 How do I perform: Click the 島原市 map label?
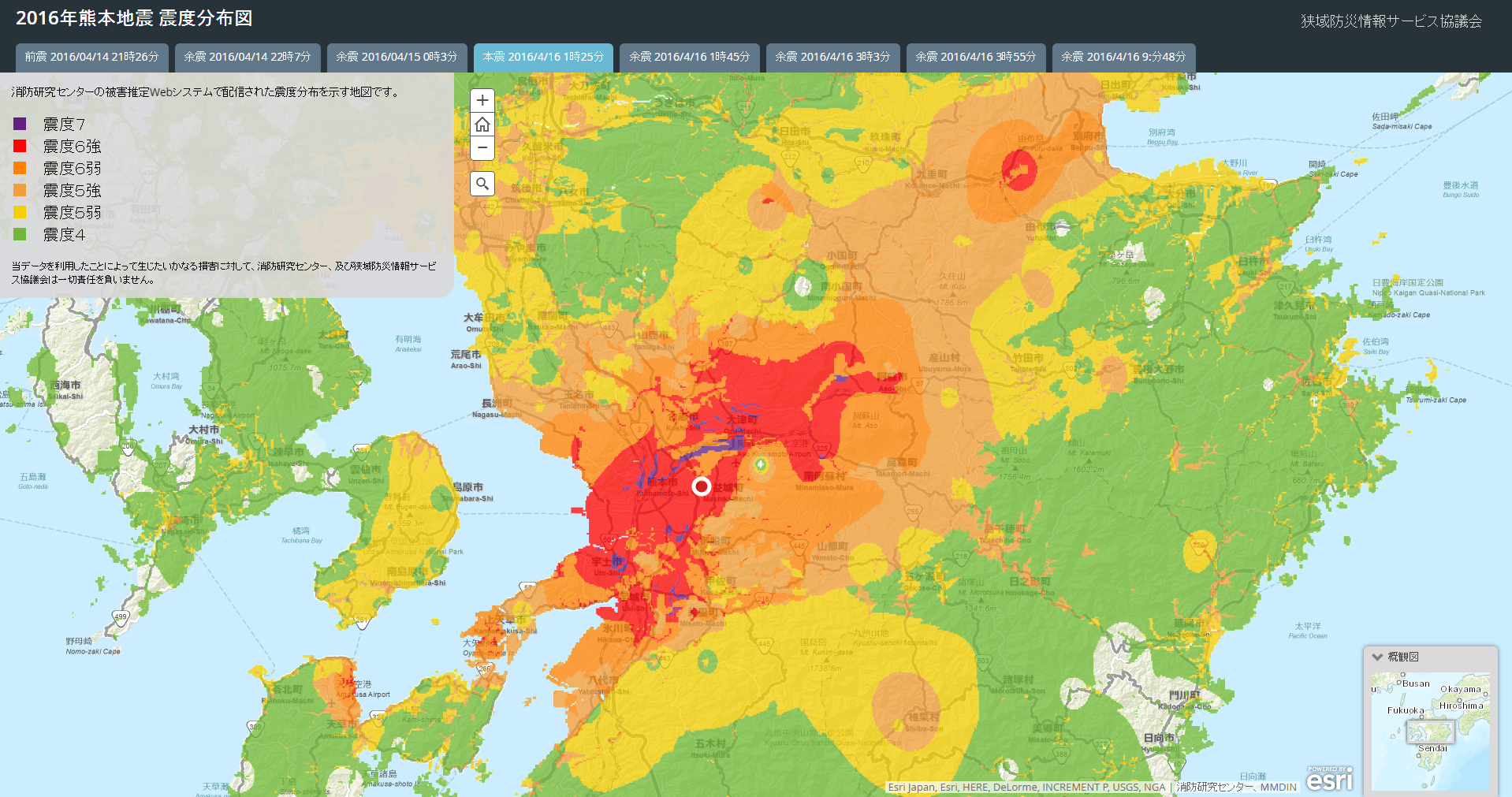point(468,487)
